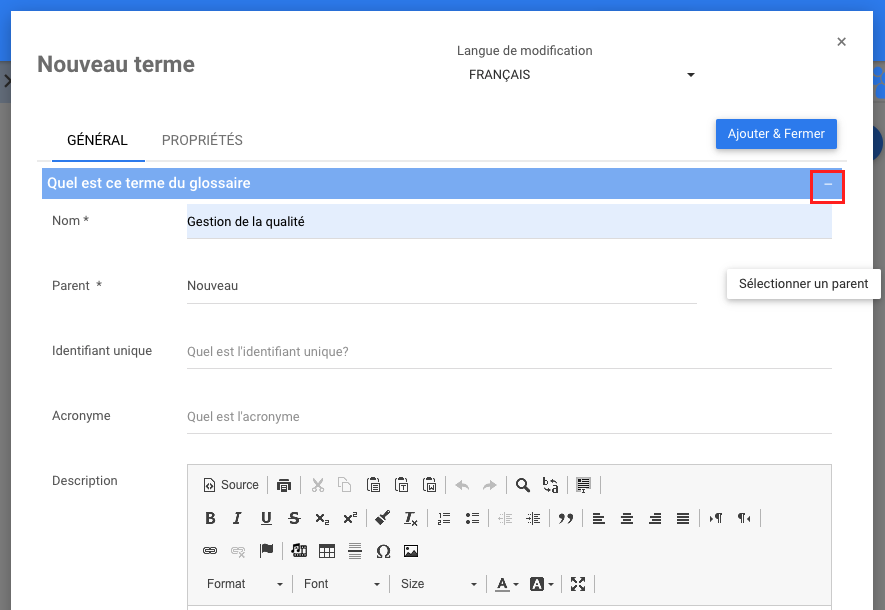The width and height of the screenshot is (885, 610).
Task: Set text direction left to right
Action: (716, 518)
